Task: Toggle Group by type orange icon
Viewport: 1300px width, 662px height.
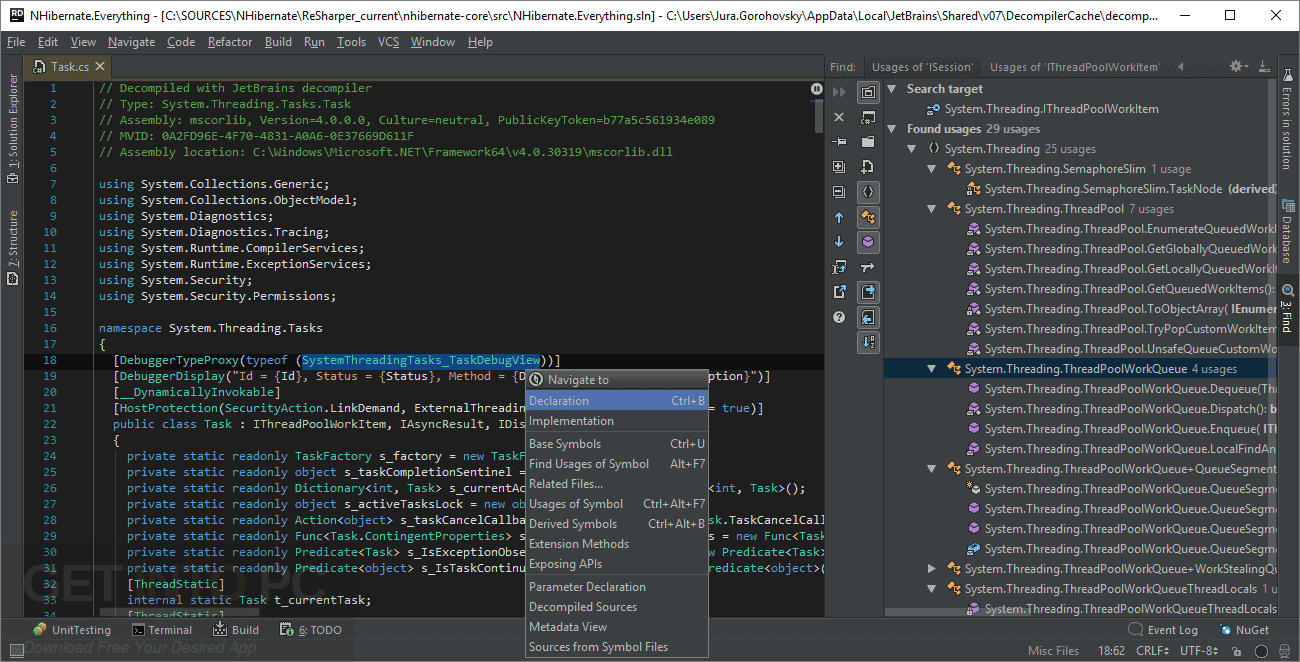Action: tap(868, 217)
